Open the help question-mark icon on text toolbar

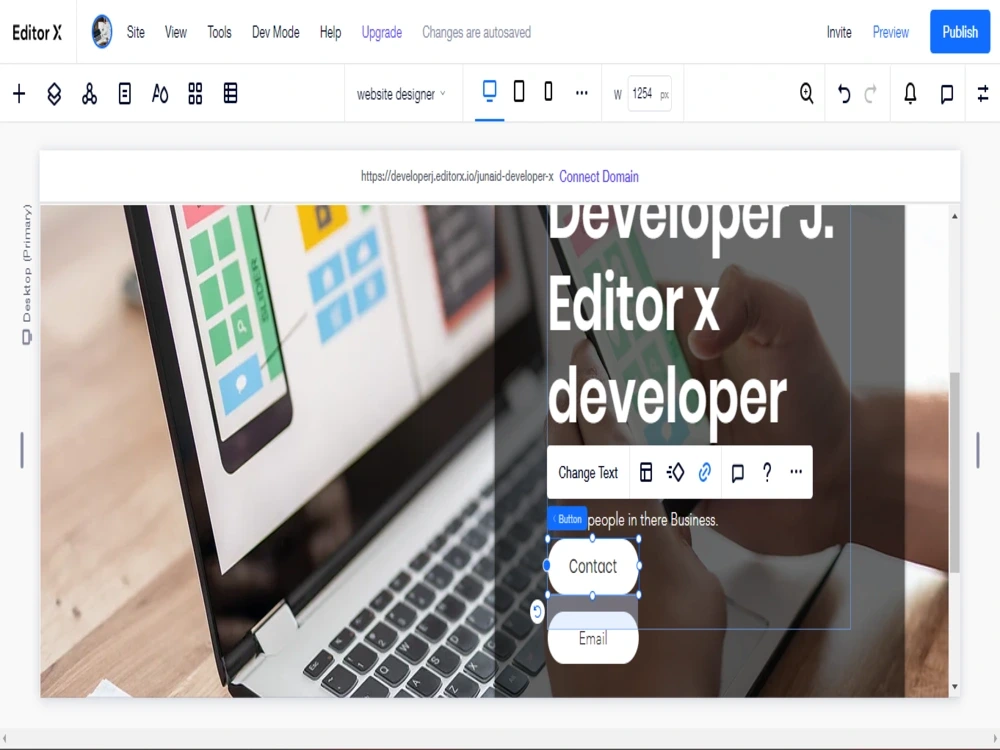click(766, 472)
